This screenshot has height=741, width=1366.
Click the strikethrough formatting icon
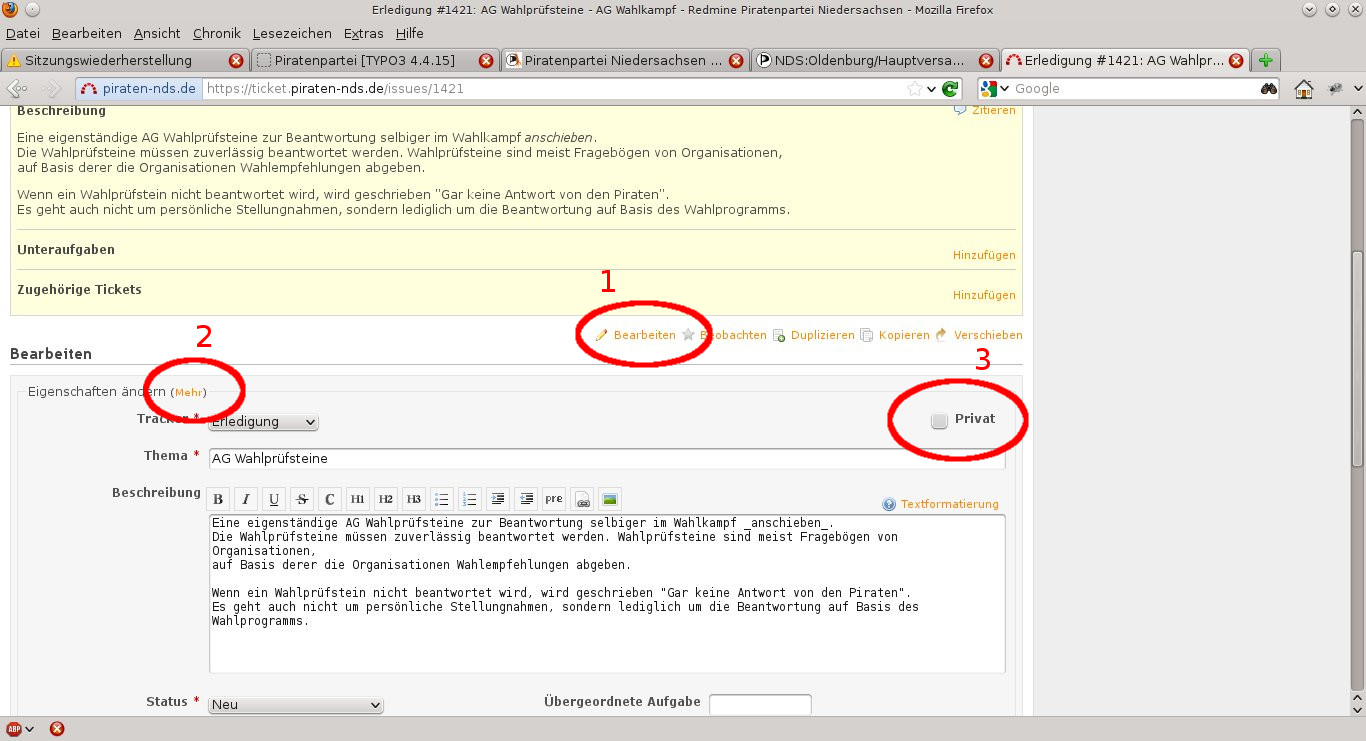302,499
